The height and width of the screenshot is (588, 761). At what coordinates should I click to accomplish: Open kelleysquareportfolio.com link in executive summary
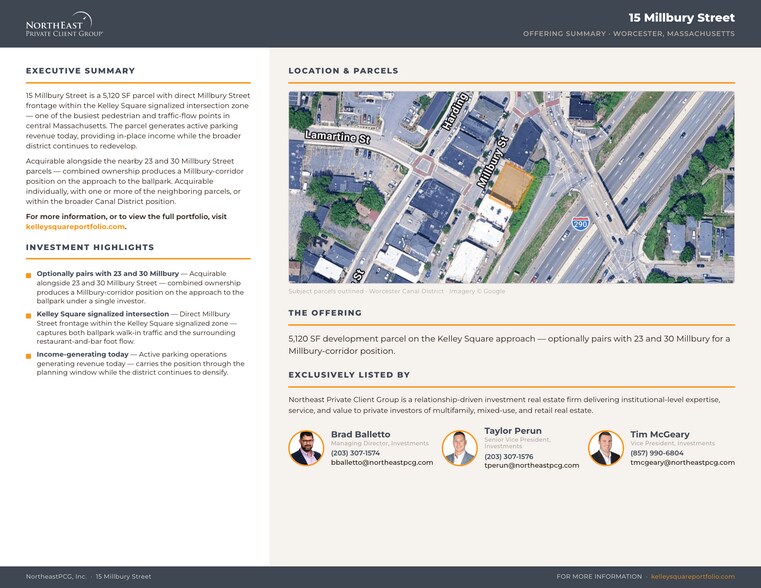coord(75,227)
